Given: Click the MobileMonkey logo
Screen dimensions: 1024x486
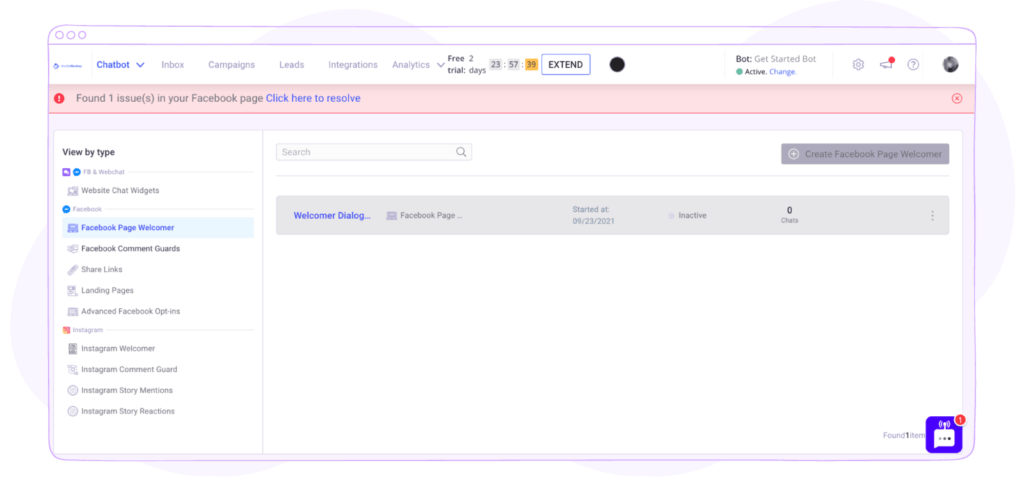Looking at the screenshot, I should click(67, 65).
